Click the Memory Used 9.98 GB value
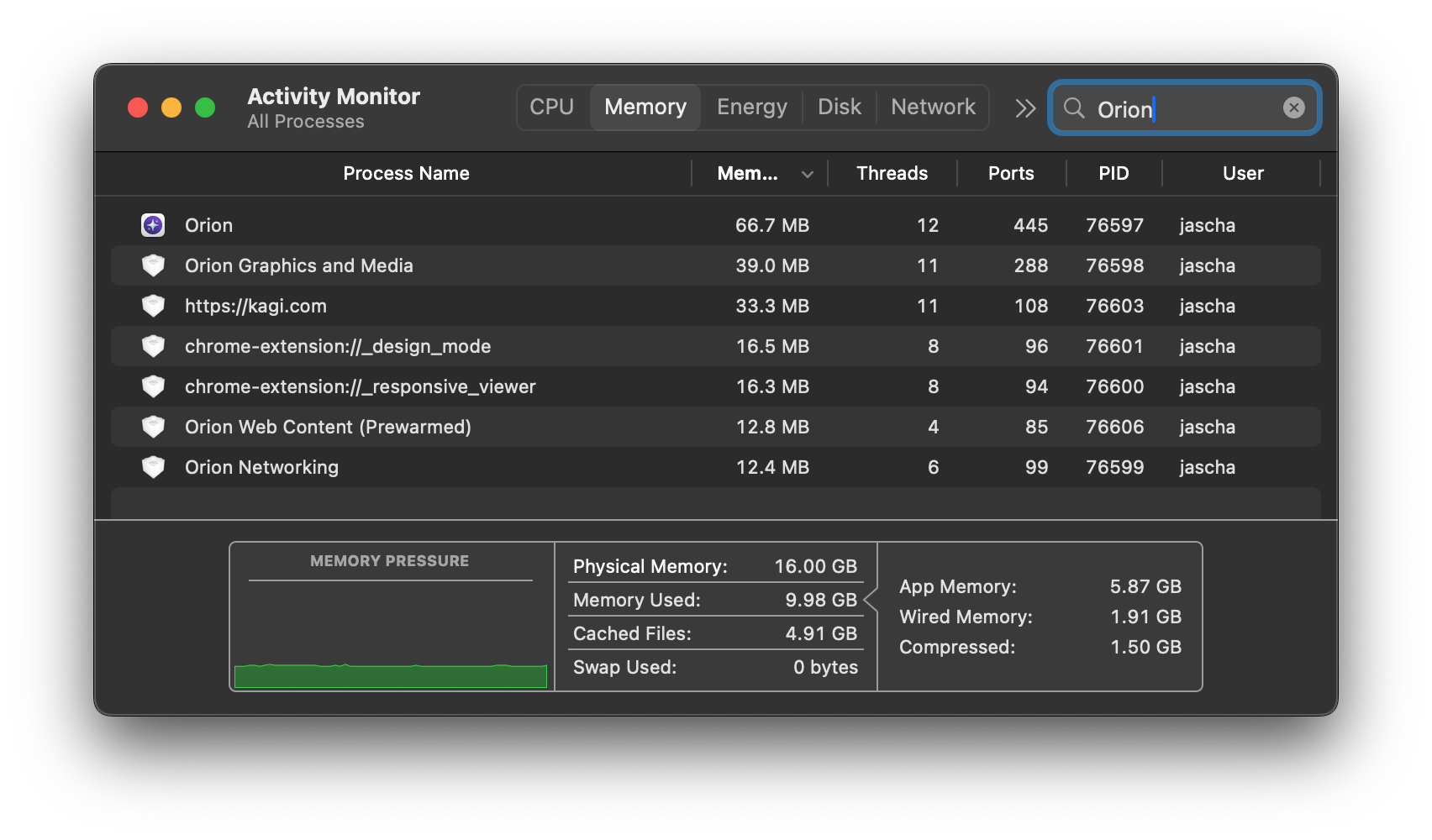 821,600
